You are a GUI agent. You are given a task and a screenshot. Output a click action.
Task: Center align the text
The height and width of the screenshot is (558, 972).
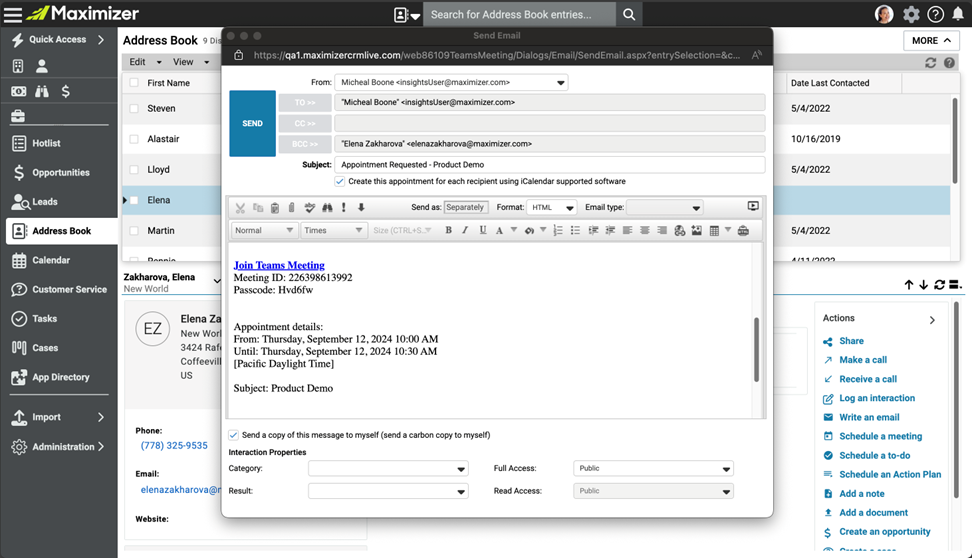(645, 230)
